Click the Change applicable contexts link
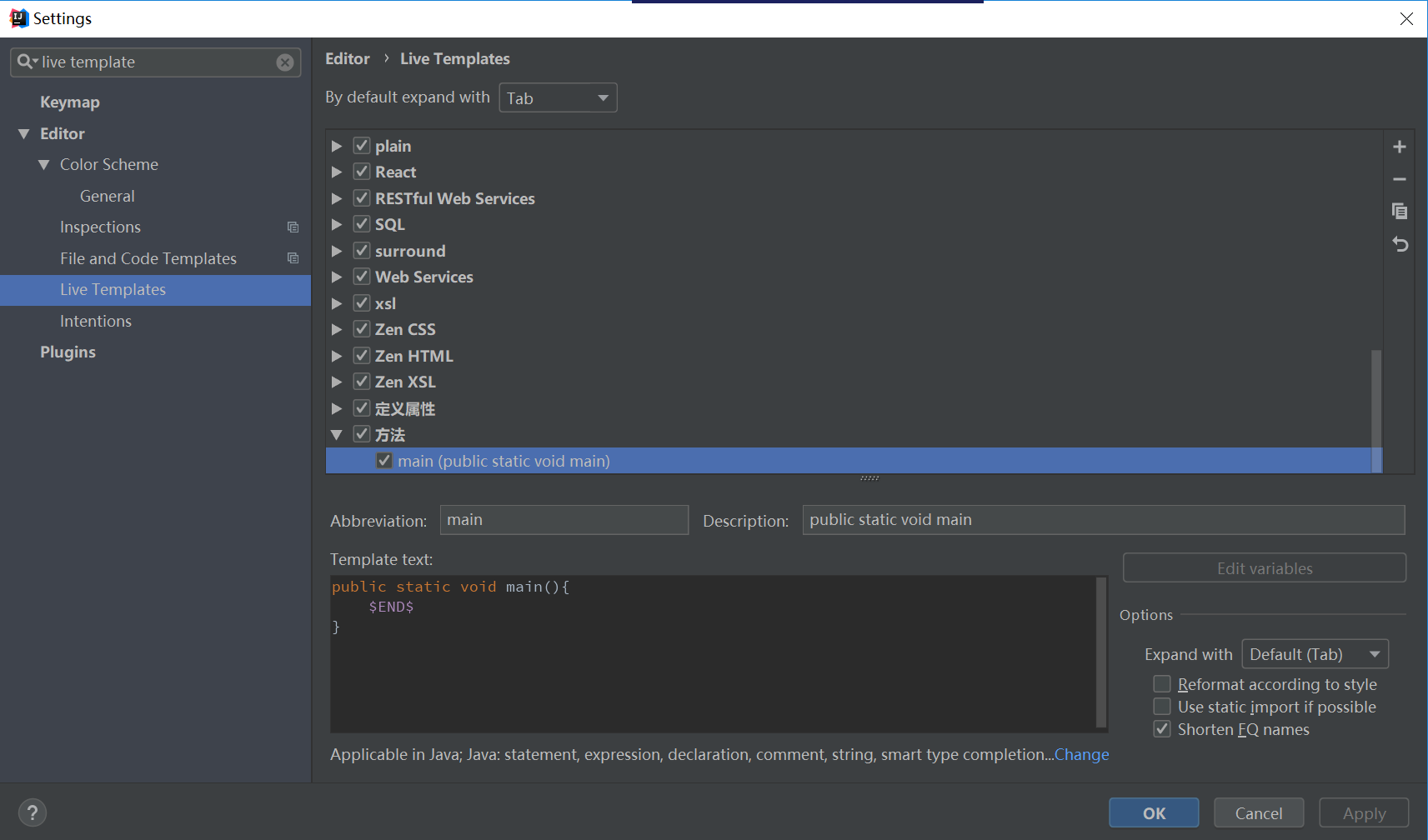 pos(1081,754)
